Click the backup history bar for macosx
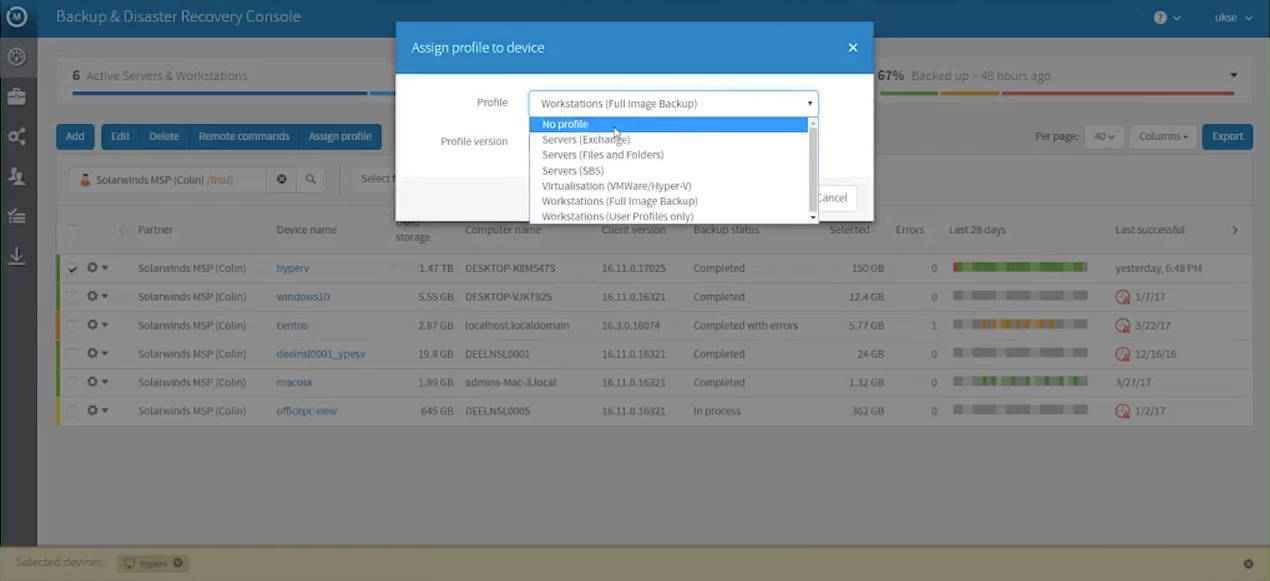The image size is (1270, 581). (x=1019, y=382)
